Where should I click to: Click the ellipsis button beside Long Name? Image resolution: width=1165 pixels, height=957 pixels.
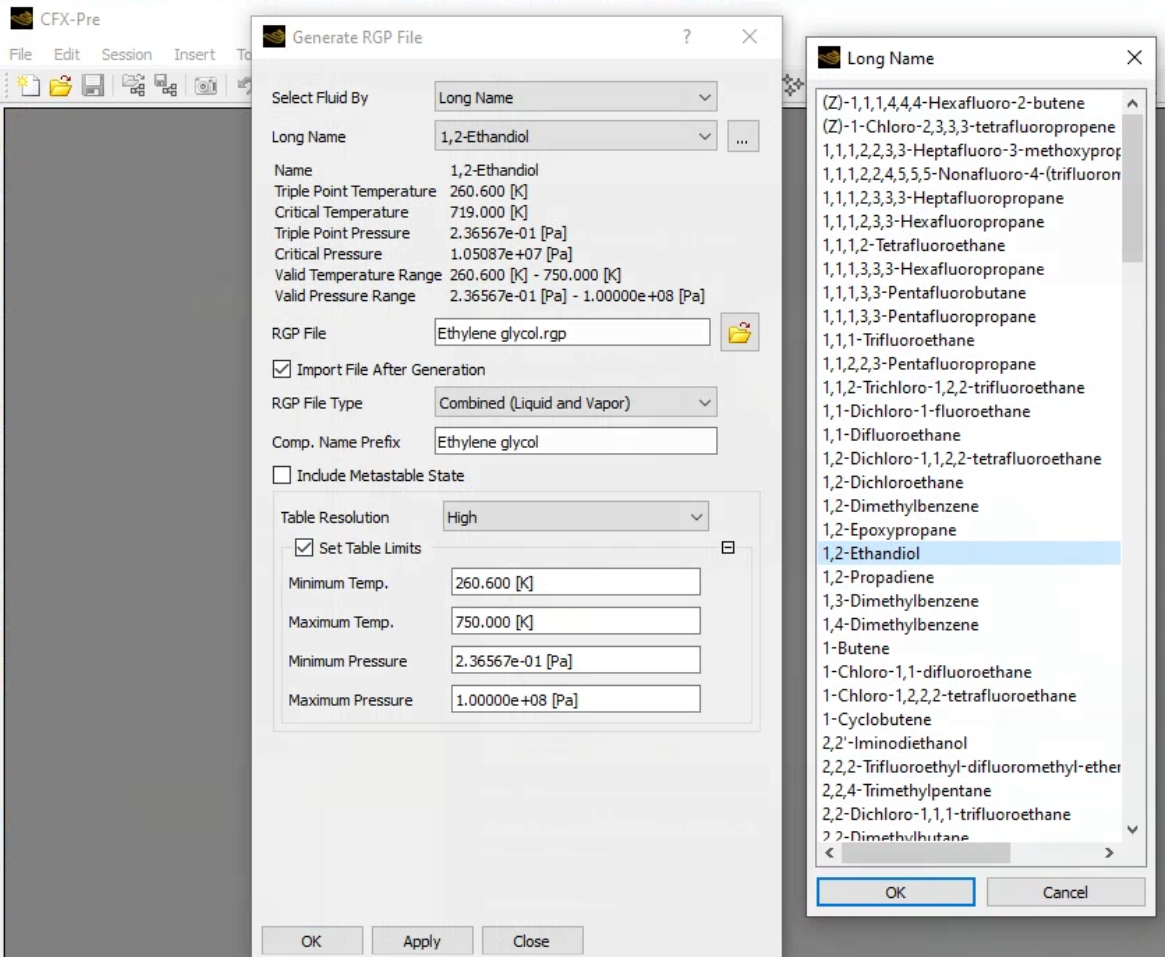tap(742, 136)
